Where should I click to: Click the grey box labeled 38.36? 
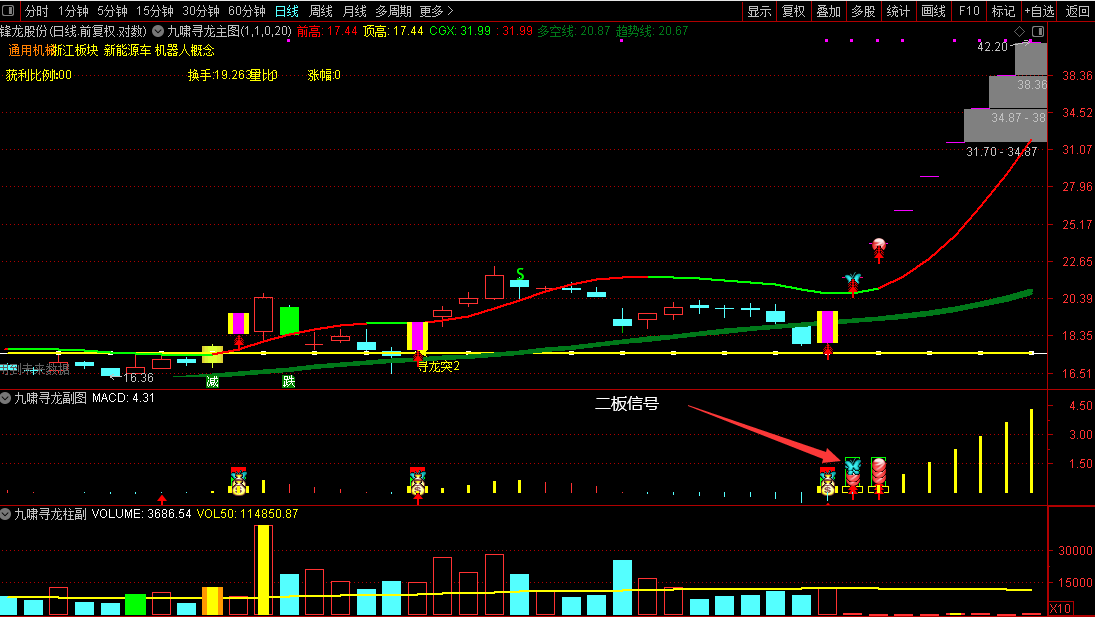(x=1018, y=91)
